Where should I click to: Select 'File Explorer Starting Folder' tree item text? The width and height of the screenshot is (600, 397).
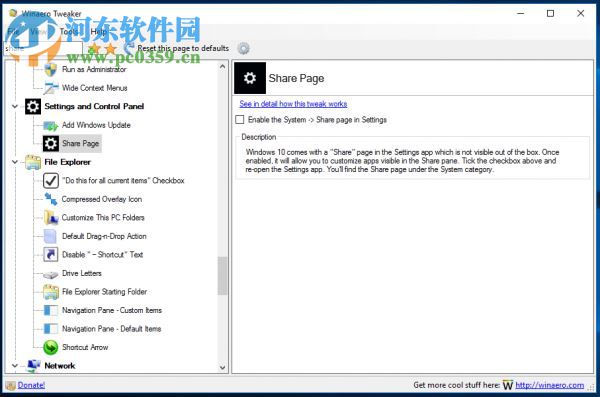click(104, 292)
